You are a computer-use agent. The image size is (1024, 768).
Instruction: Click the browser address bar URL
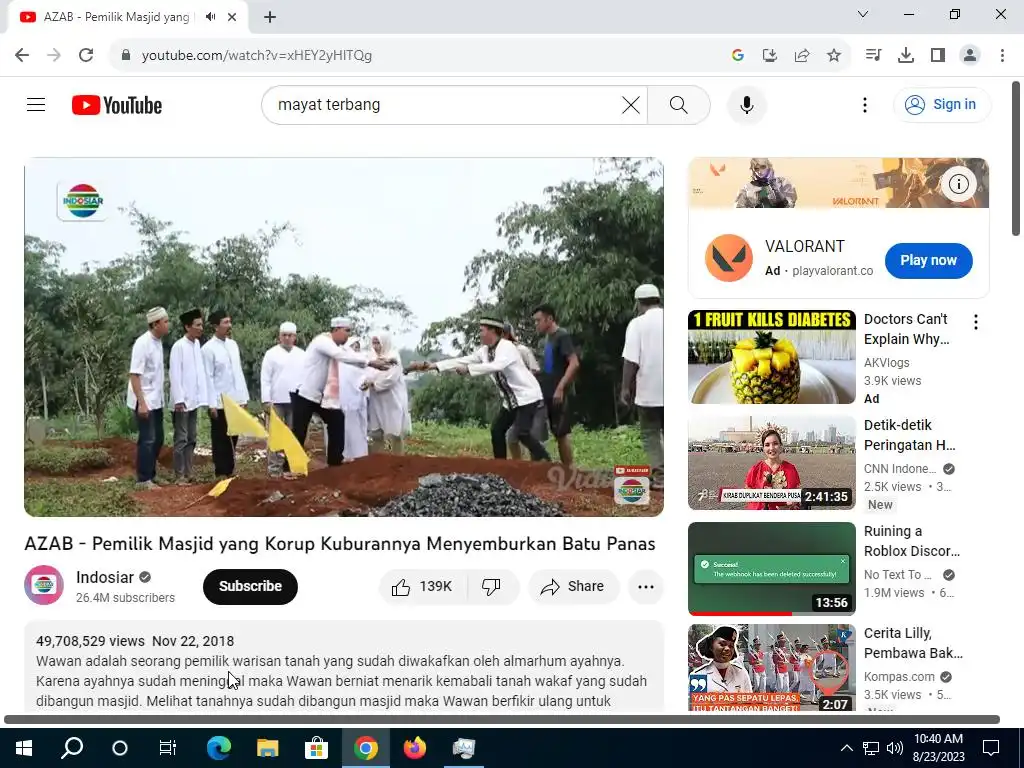[257, 56]
